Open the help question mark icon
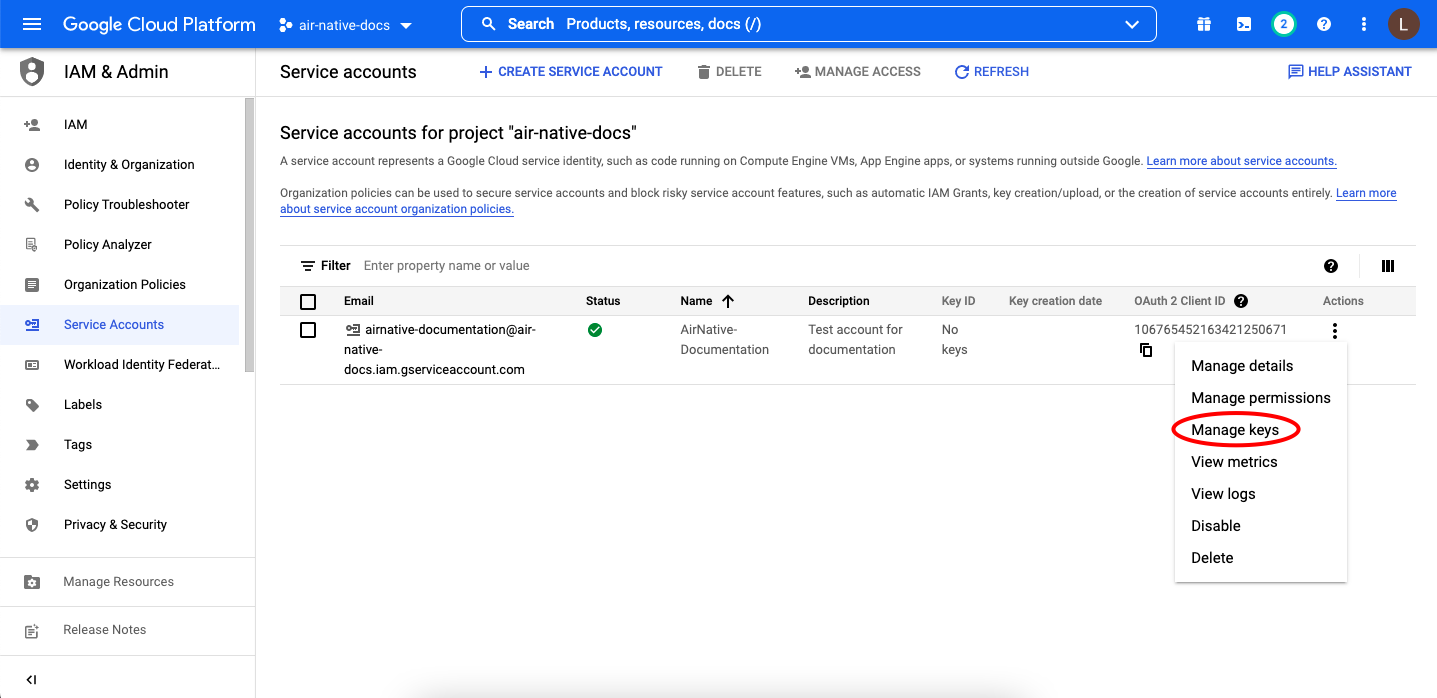The image size is (1437, 698). pyautogui.click(x=1324, y=24)
